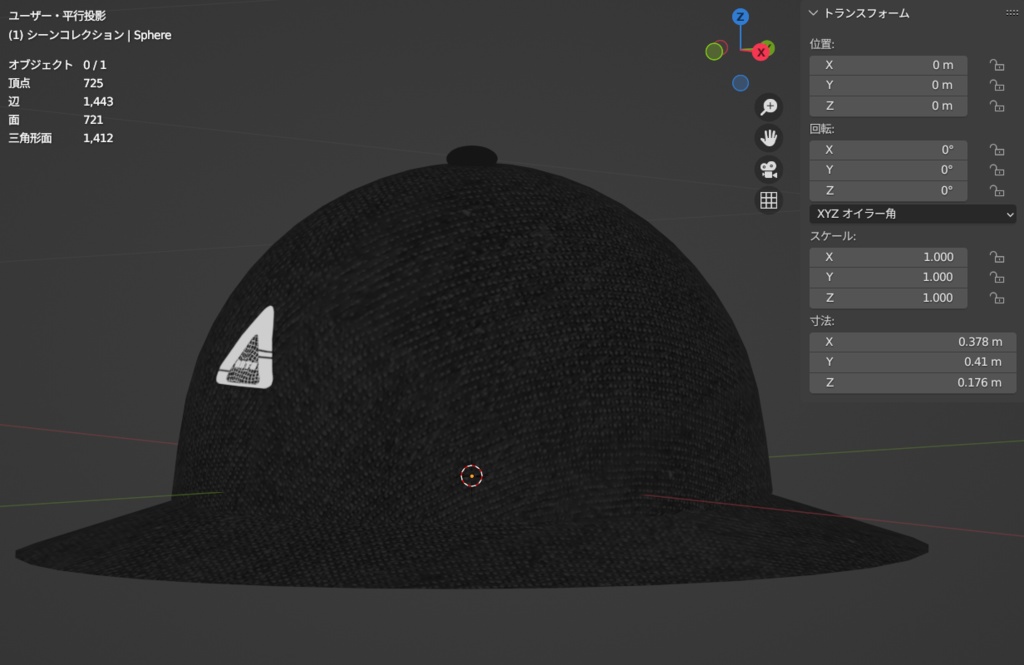
Task: Click the blue negative-Z sphere below the gizmo
Action: pos(740,83)
